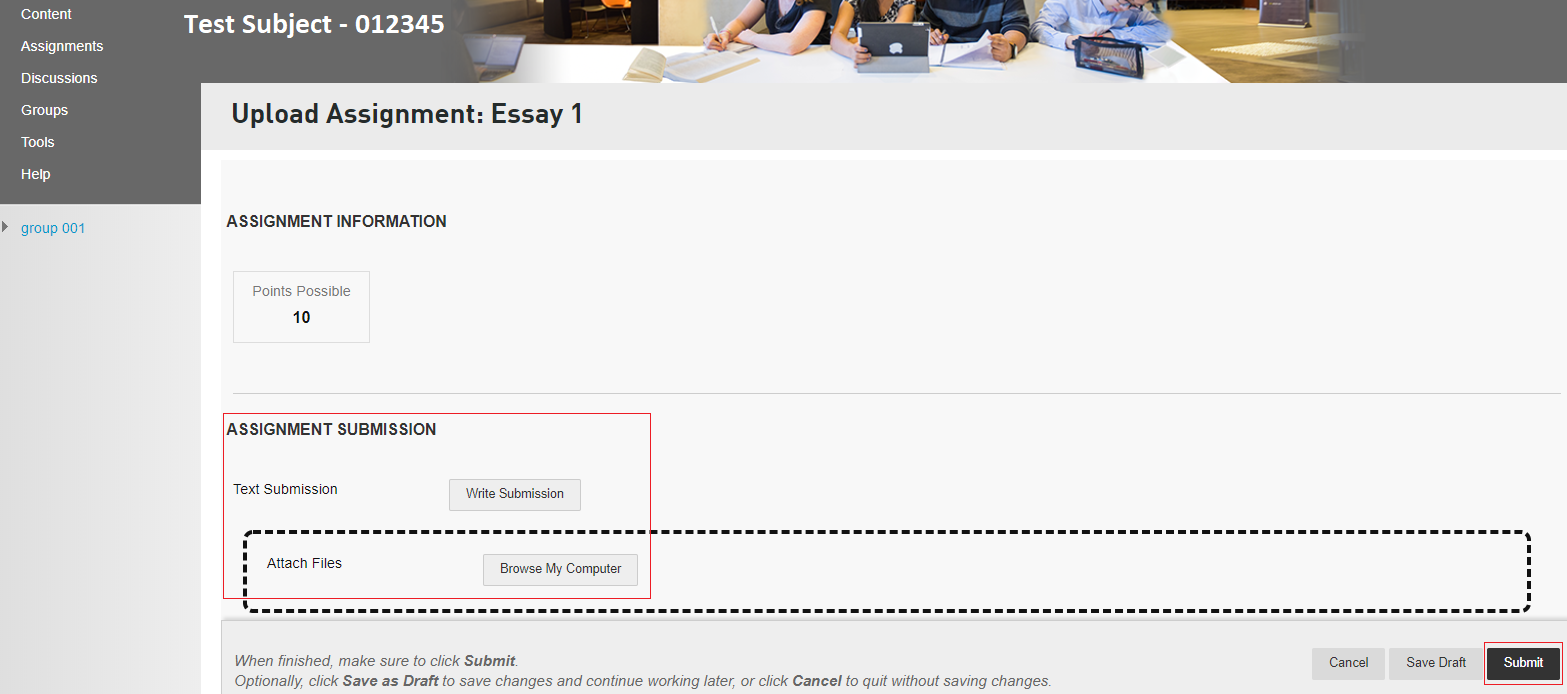This screenshot has width=1567, height=694.
Task: Cancel the assignment upload
Action: (1348, 663)
